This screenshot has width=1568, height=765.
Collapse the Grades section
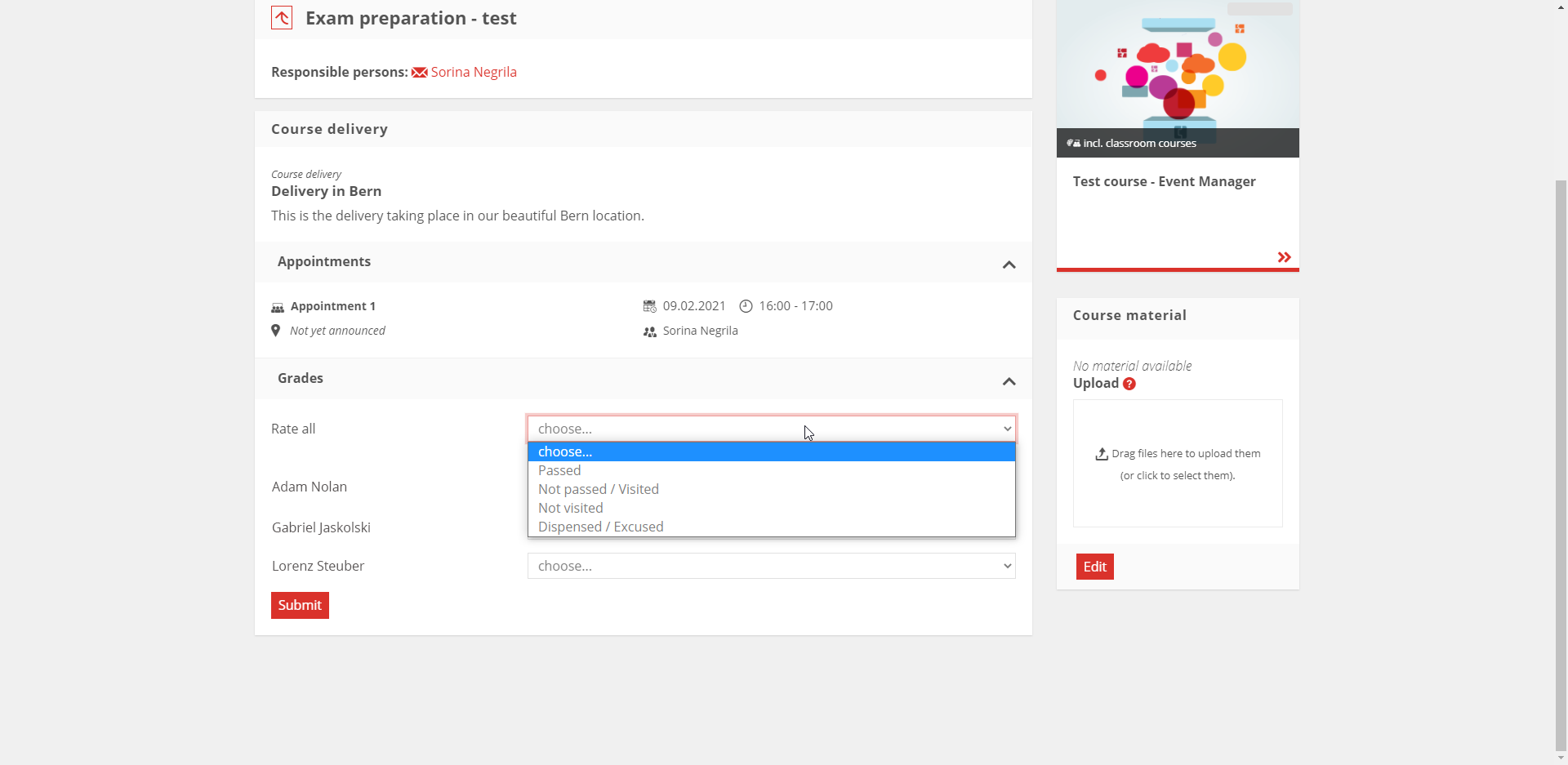tap(1009, 381)
